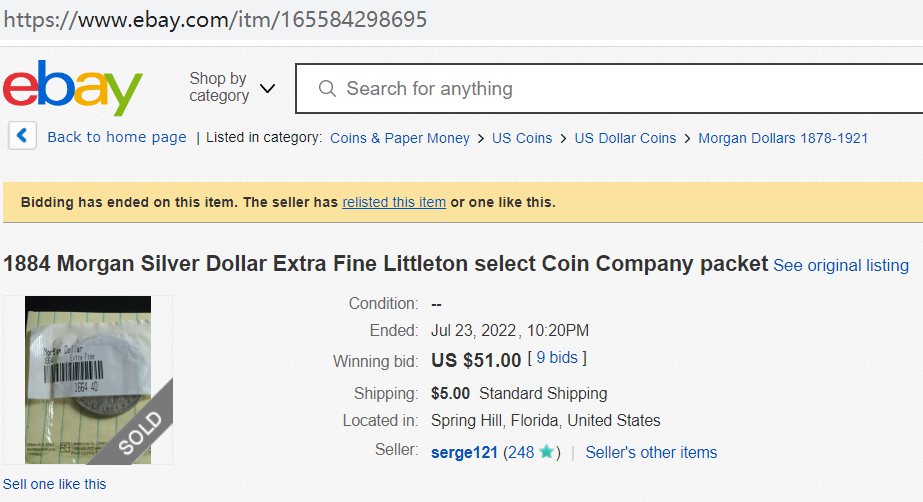The height and width of the screenshot is (502, 923).
Task: Browse the Seller's other items link
Action: coord(651,452)
